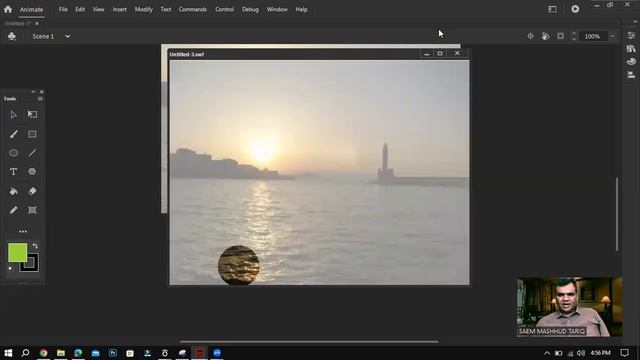
Task: Reset to default black and white colors
Action: tap(11, 269)
